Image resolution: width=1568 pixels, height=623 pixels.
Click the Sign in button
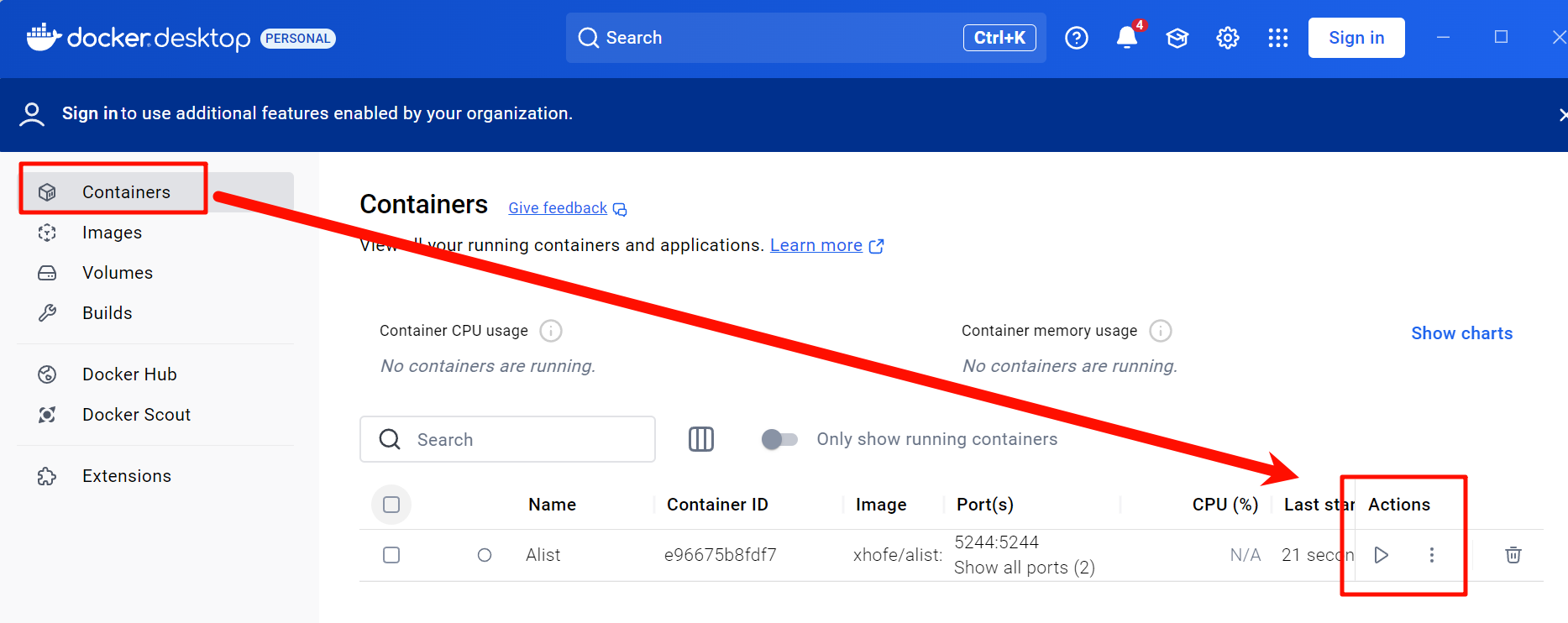(1356, 38)
